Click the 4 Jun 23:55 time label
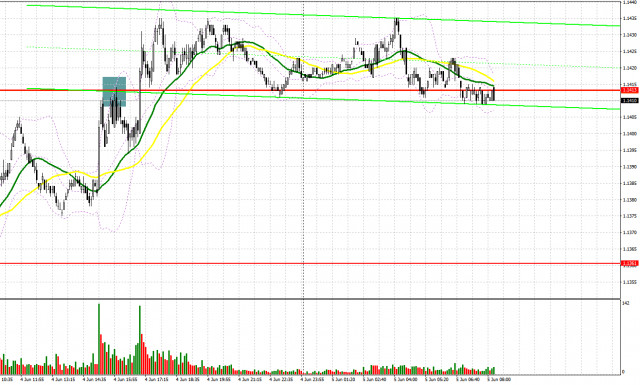The image size is (640, 385). 312,379
